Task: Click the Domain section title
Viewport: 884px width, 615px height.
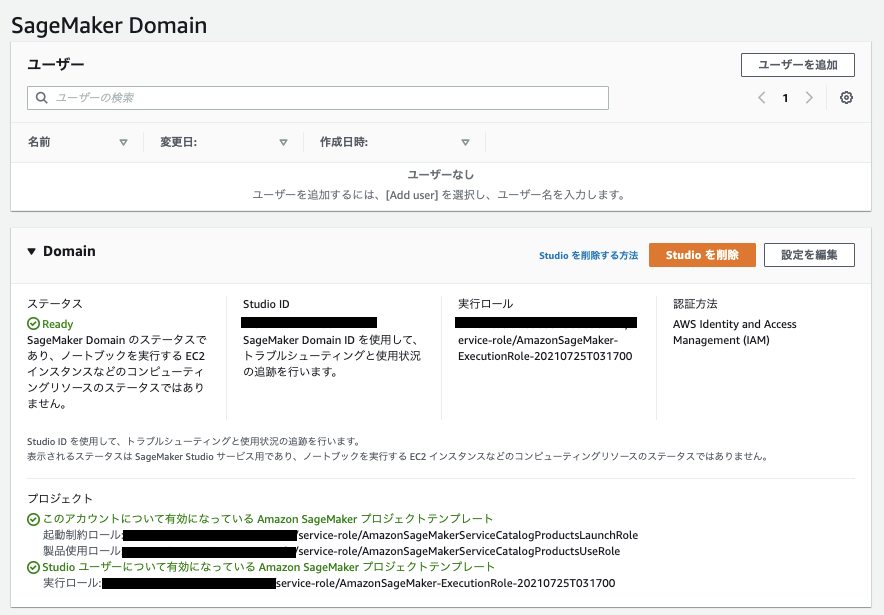Action: click(69, 251)
